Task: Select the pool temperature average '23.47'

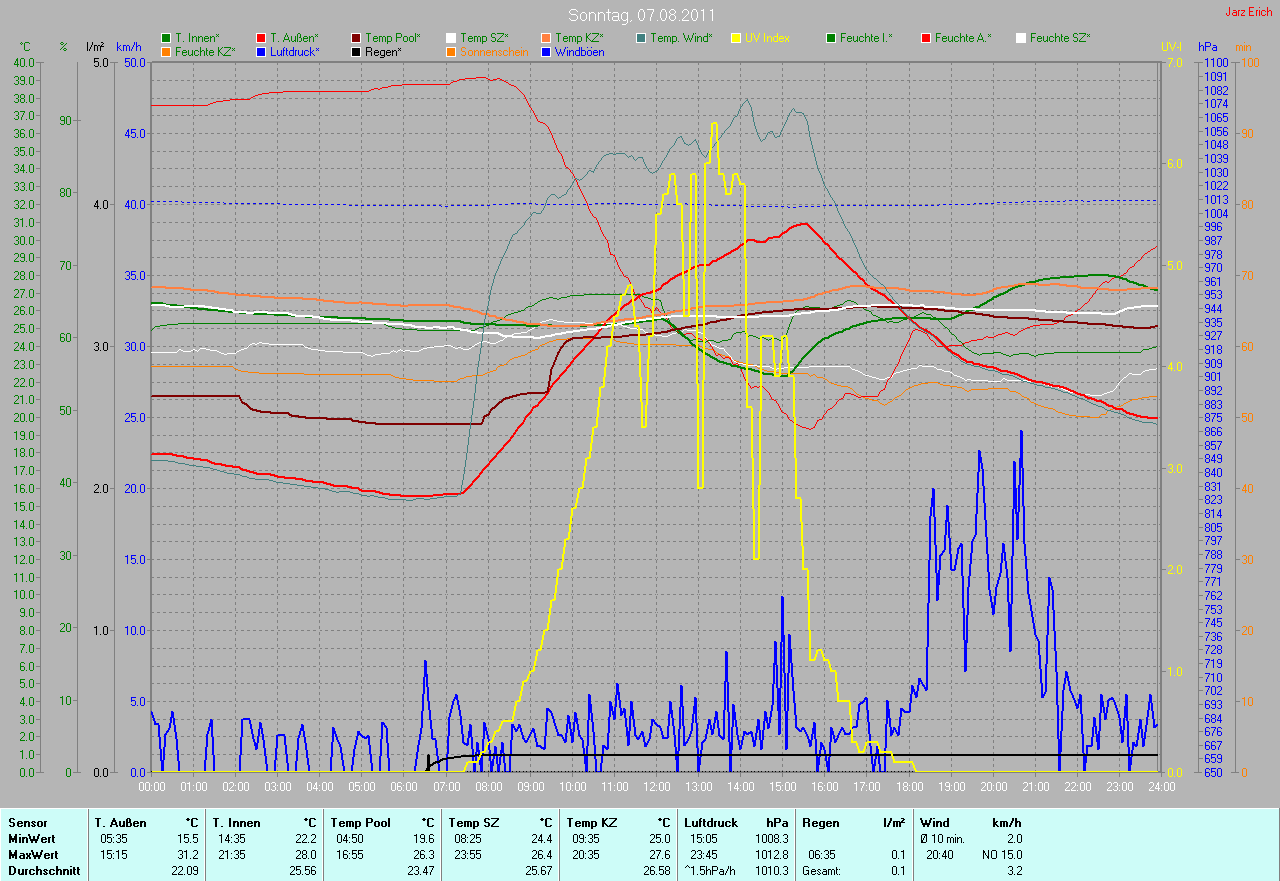Action: point(419,871)
